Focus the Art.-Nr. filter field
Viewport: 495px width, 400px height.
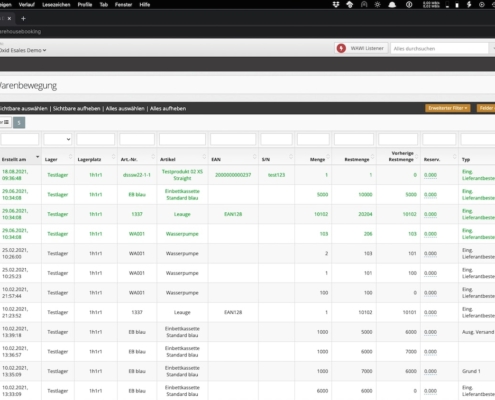tap(137, 139)
